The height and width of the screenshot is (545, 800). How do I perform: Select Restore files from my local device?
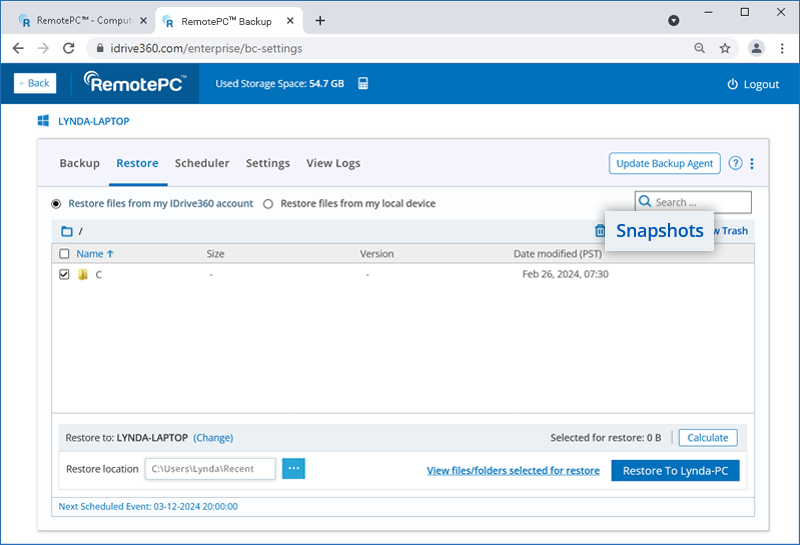click(268, 204)
